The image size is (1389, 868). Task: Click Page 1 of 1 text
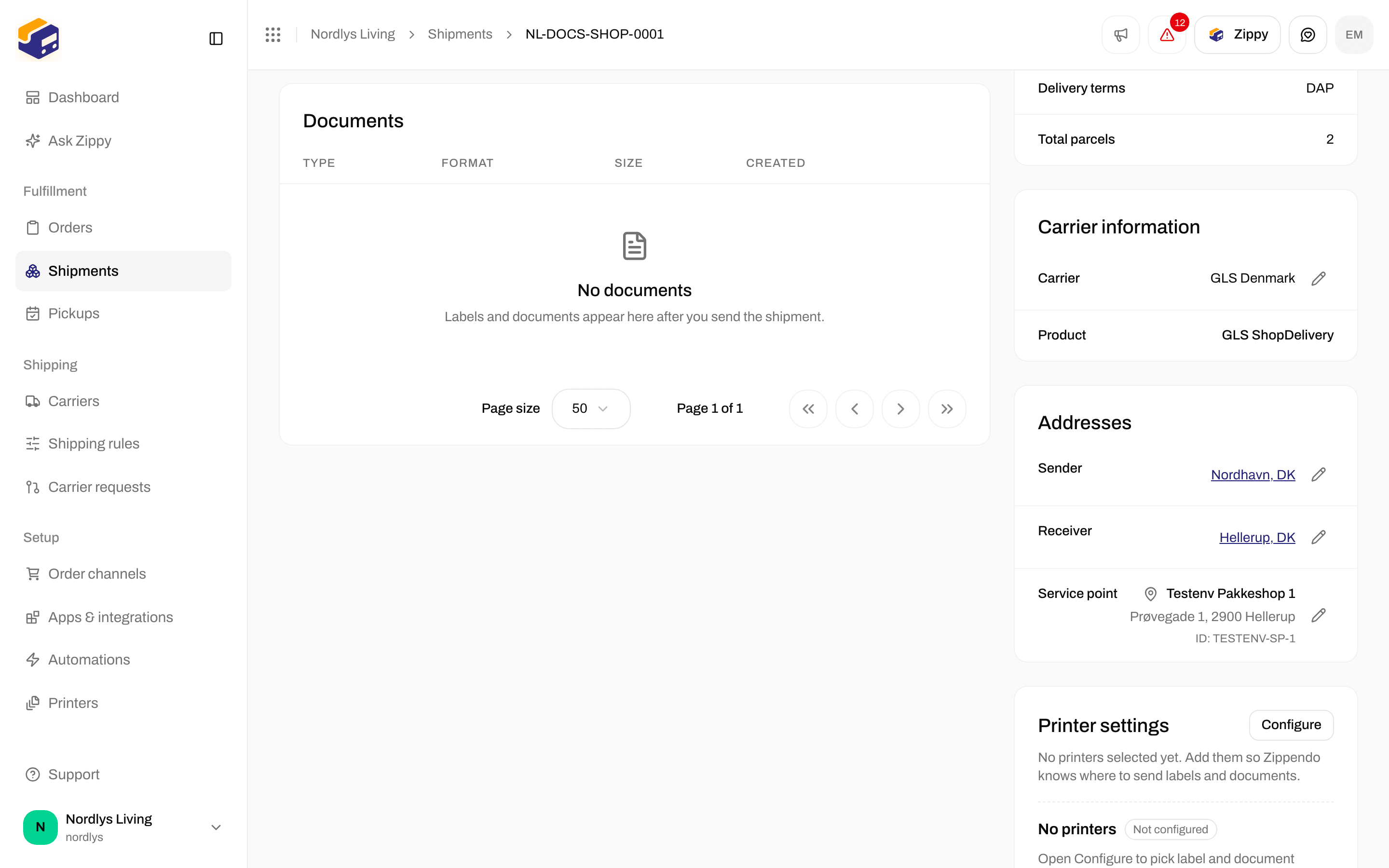pos(709,409)
